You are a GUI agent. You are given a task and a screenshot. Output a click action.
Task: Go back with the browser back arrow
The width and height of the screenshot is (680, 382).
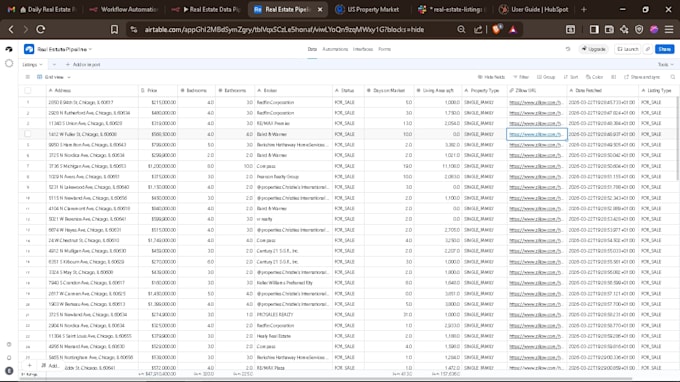(11, 29)
